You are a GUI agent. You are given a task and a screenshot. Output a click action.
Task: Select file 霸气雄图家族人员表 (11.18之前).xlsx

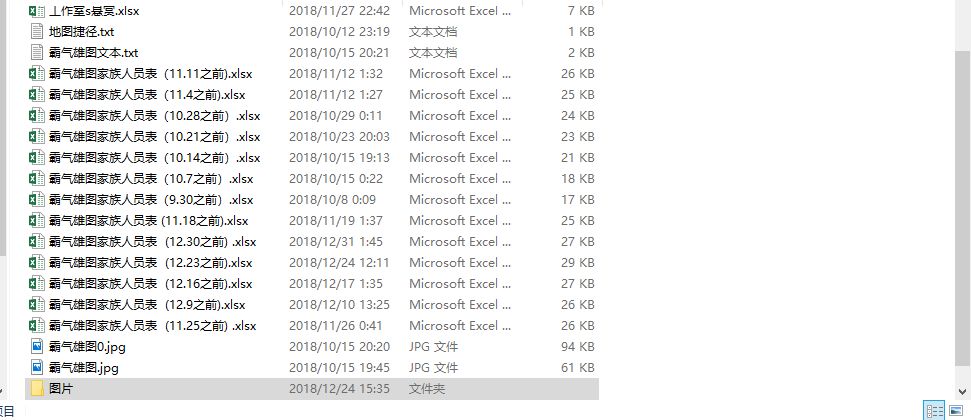(x=312, y=221)
